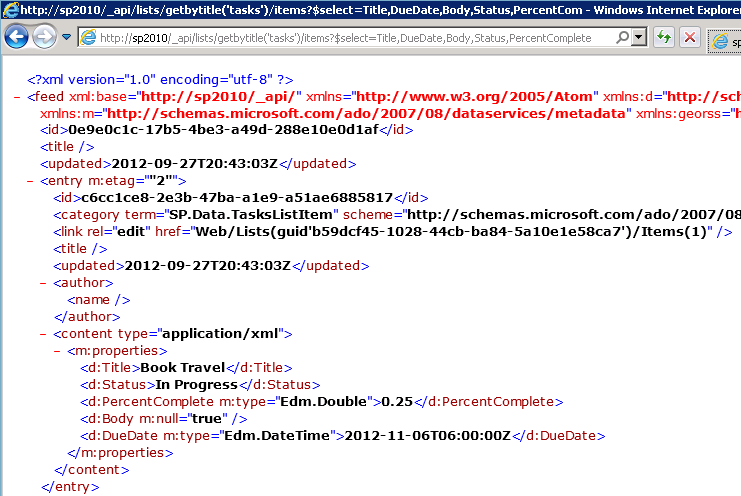Click xml:base http://sp2010/_api/ value
The height and width of the screenshot is (496, 741).
tap(218, 96)
